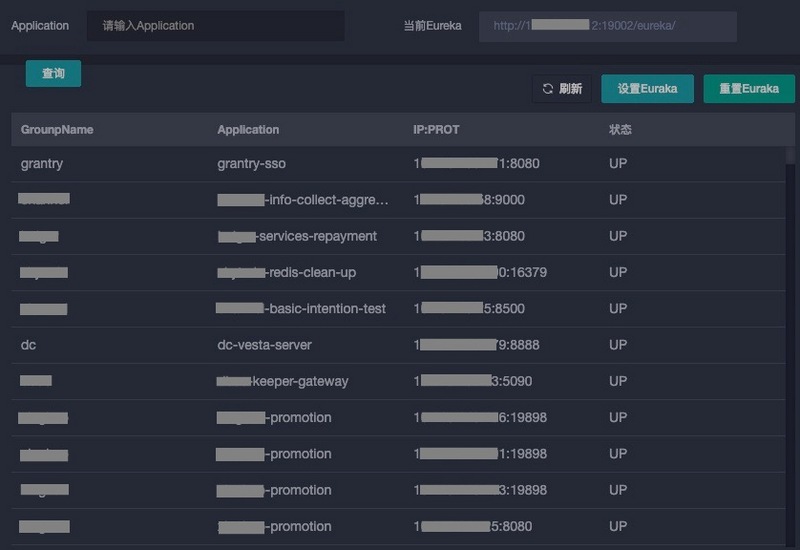Click the UP status of dc-vesta-server
The image size is (800, 550).
coord(618,345)
